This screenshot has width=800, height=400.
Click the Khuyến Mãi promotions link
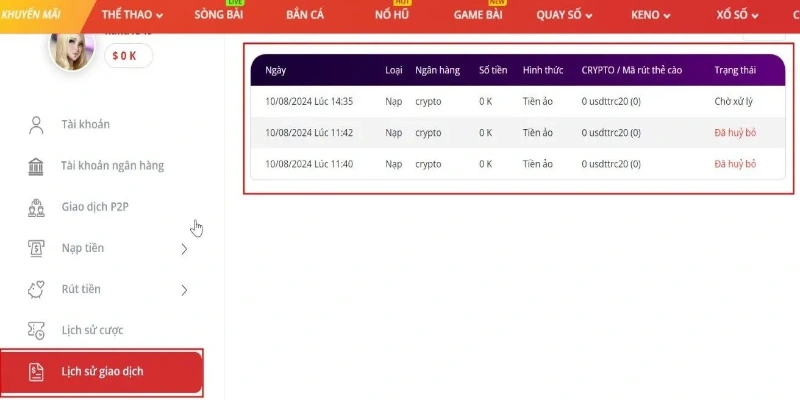(28, 15)
